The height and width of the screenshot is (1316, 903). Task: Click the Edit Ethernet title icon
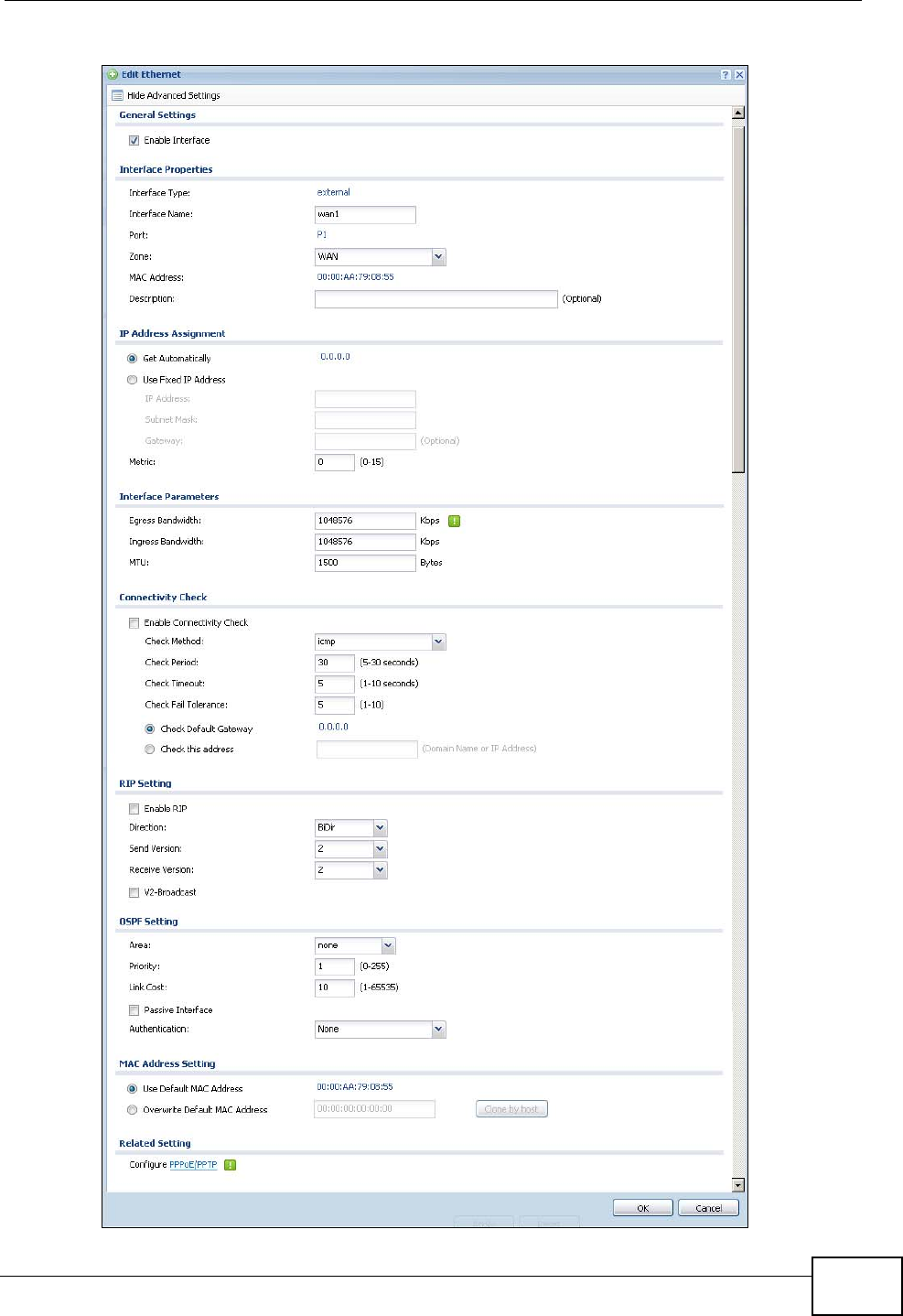pyautogui.click(x=113, y=75)
